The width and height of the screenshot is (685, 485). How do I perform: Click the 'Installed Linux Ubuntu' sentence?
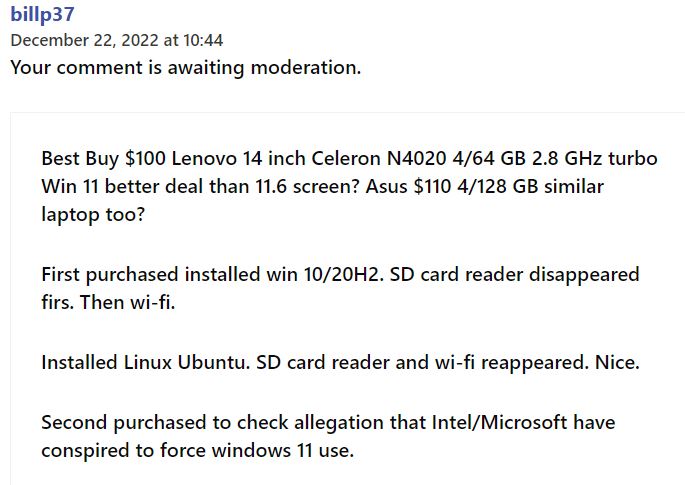pos(145,362)
